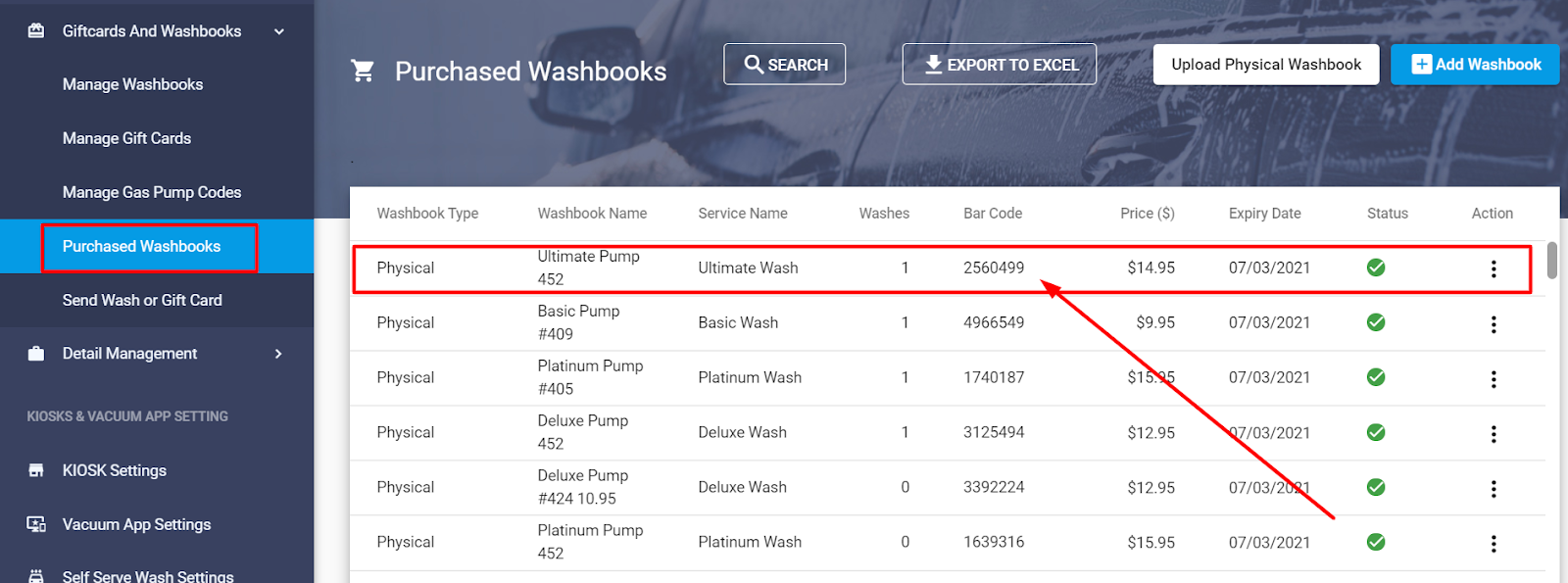This screenshot has width=1568, height=583.
Task: Collapse the Giftcards And Washbooks chevron
Action: 279,31
